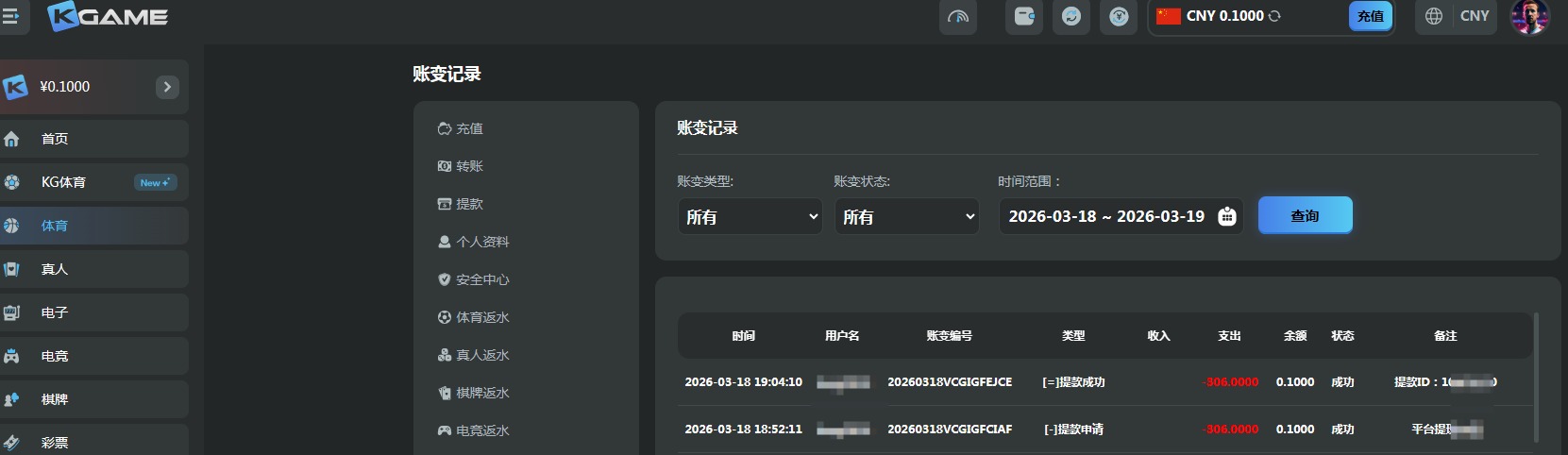Screen dimensions: 1568x455
Task: Click the blue 充值 button in top bar
Action: (1371, 16)
